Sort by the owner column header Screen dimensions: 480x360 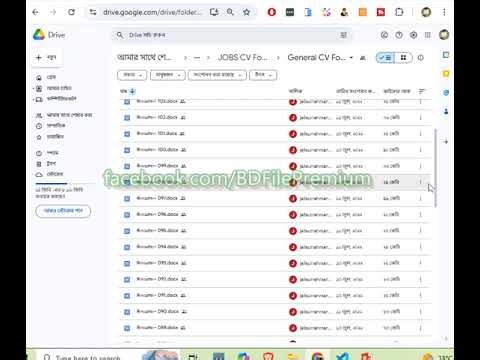pyautogui.click(x=295, y=91)
